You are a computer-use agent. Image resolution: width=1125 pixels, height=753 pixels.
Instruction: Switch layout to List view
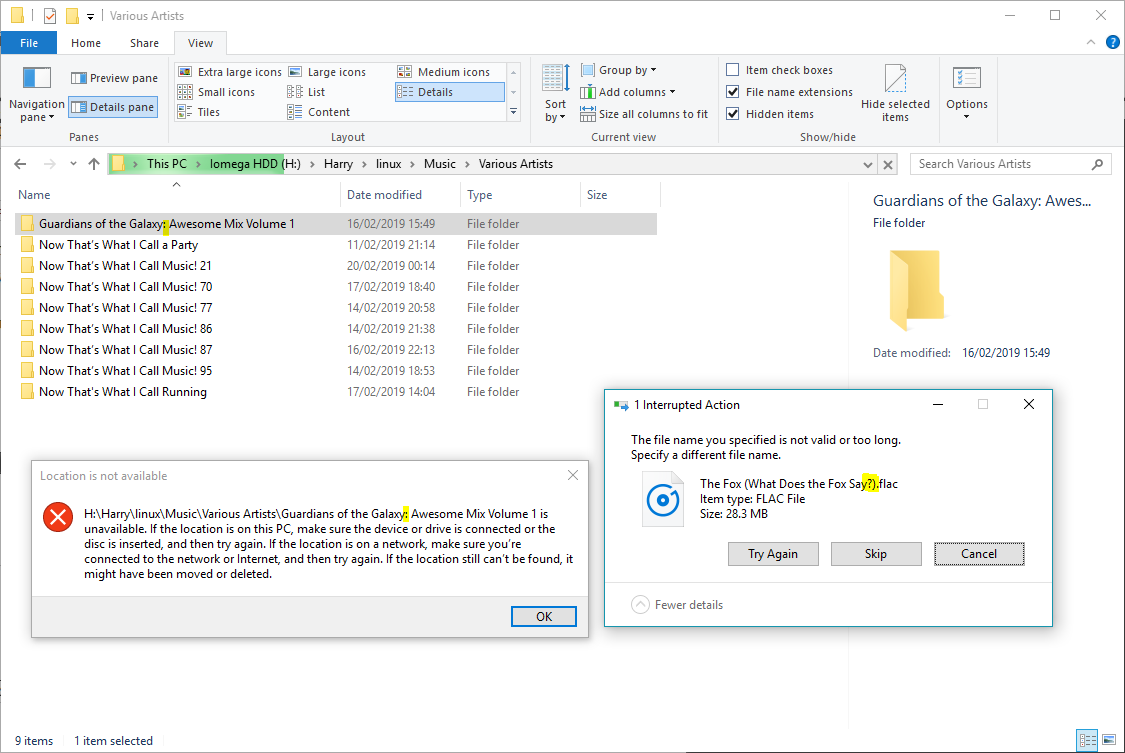click(x=306, y=92)
